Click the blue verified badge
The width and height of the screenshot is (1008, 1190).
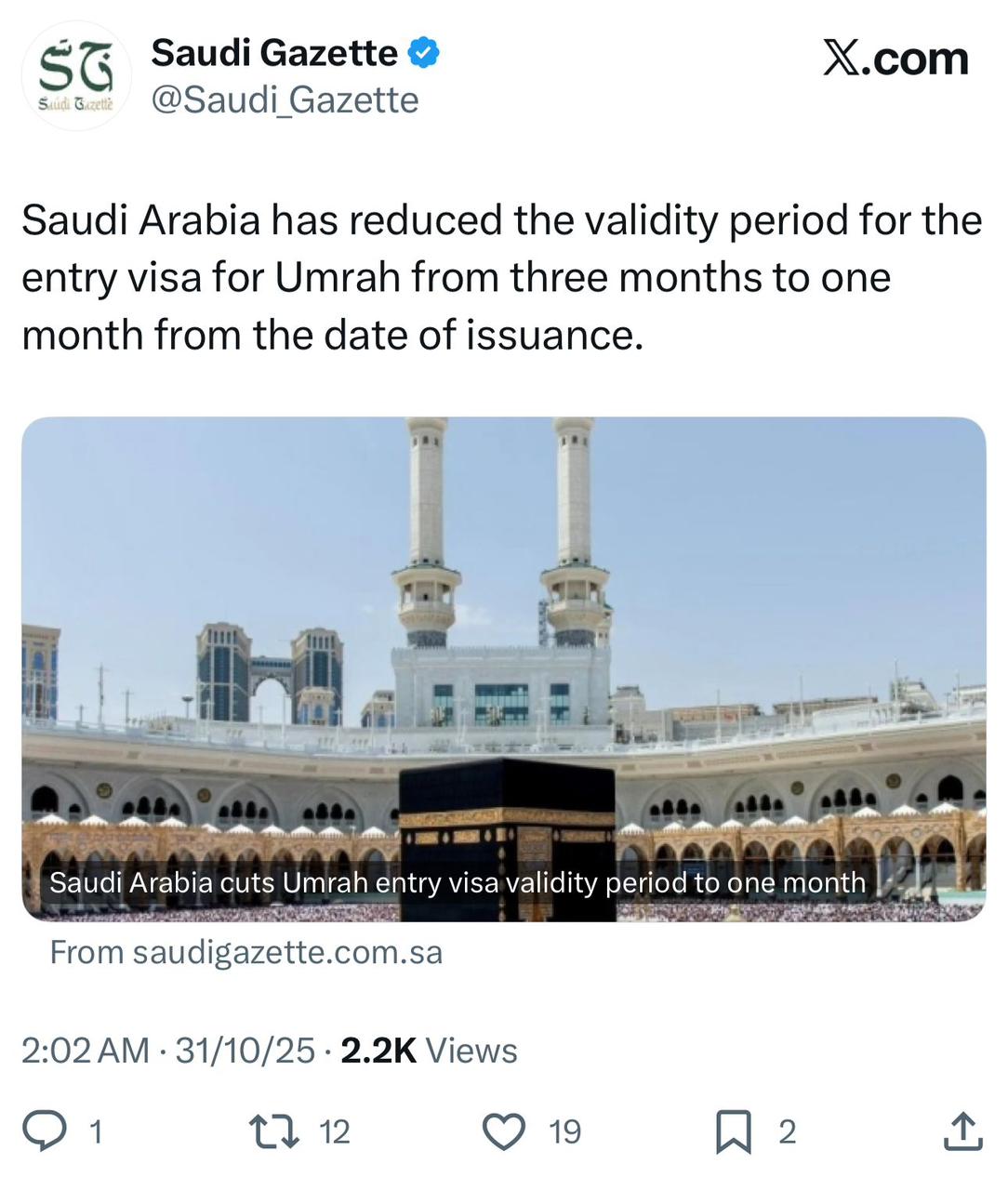coord(424,54)
